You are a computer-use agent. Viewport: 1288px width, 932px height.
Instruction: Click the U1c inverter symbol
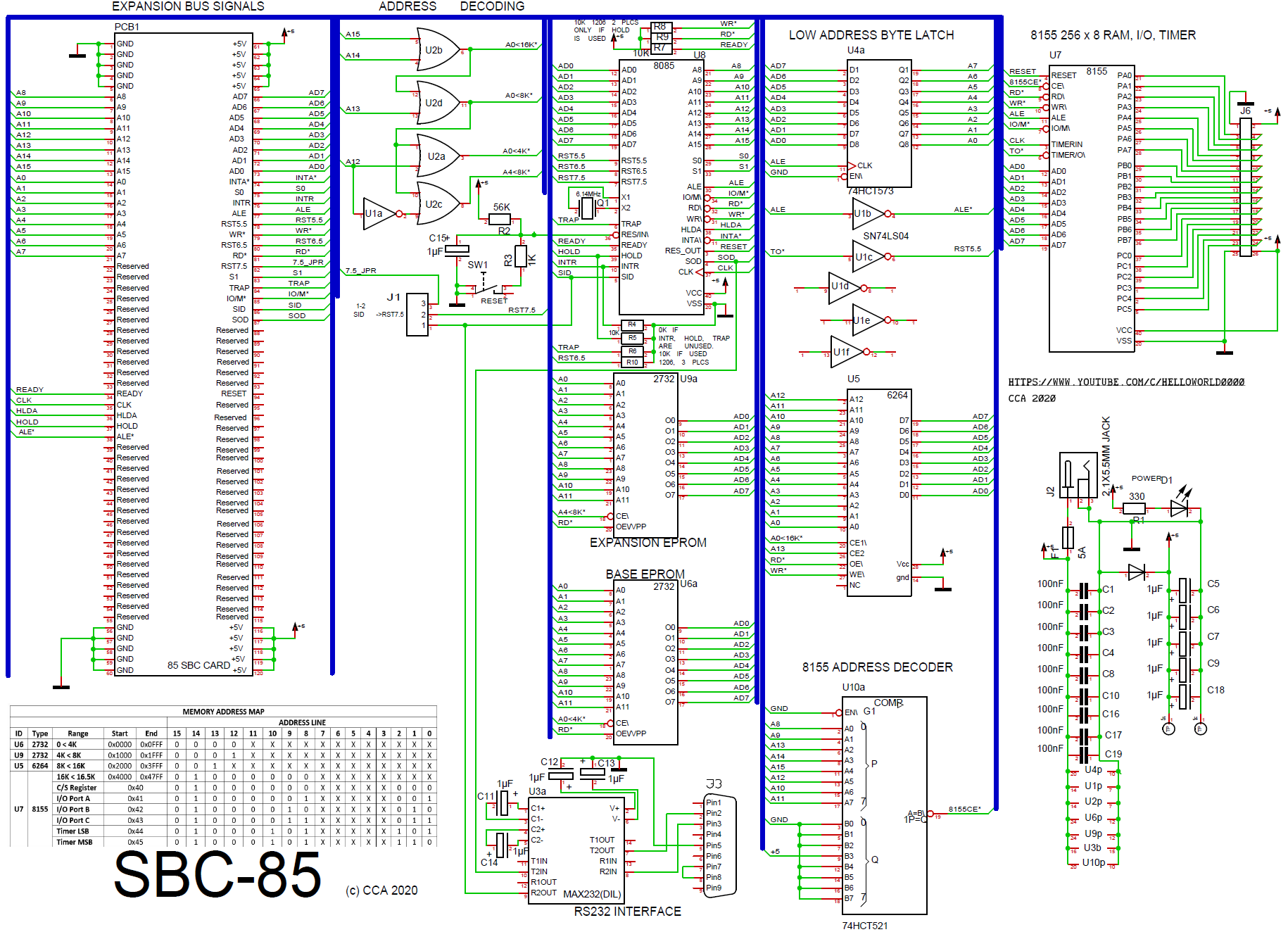[867, 258]
